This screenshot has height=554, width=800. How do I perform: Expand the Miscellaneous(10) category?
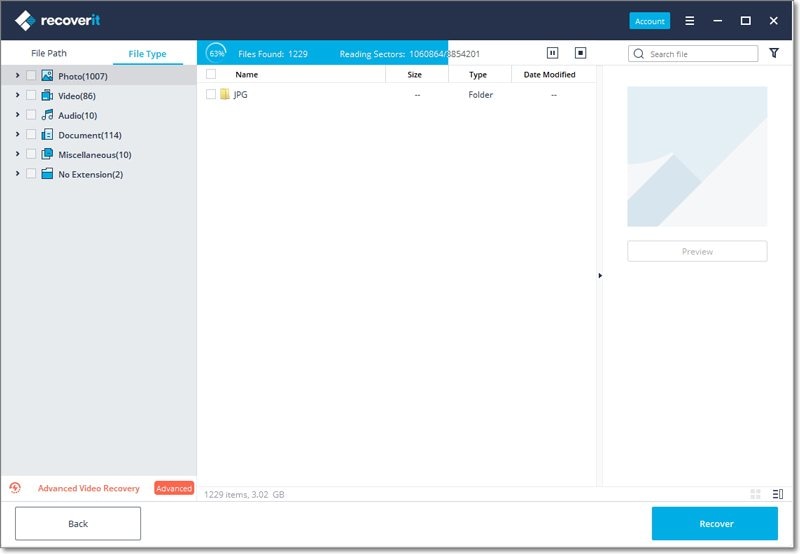click(x=17, y=154)
